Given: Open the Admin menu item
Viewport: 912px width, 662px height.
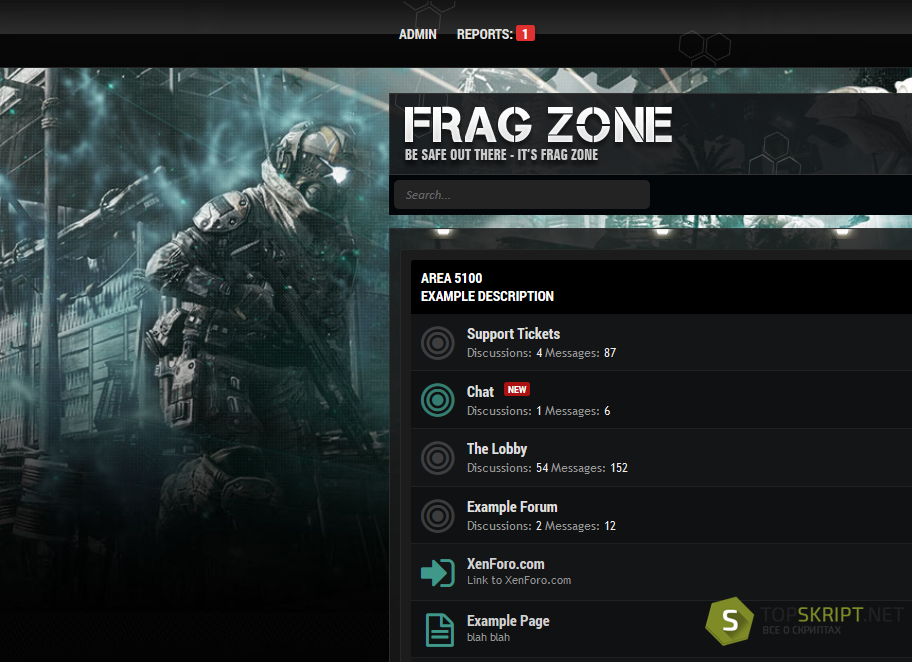Looking at the screenshot, I should 418,34.
